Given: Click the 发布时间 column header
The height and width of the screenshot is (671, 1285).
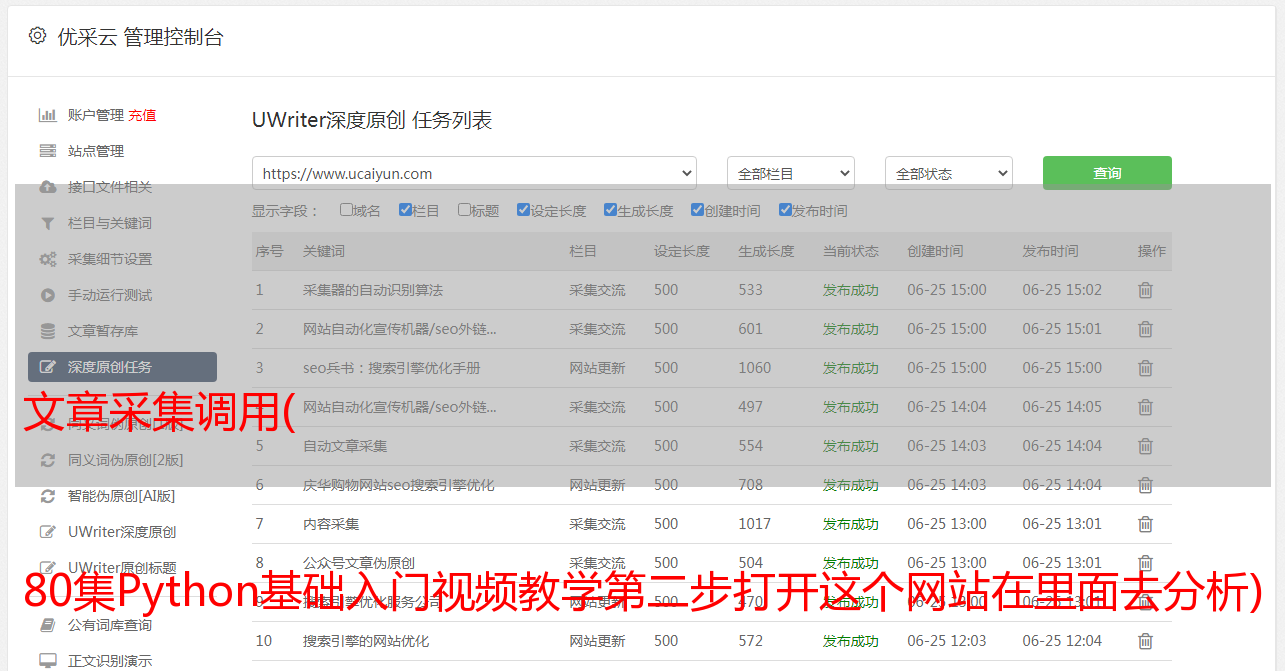Looking at the screenshot, I should click(x=1050, y=251).
